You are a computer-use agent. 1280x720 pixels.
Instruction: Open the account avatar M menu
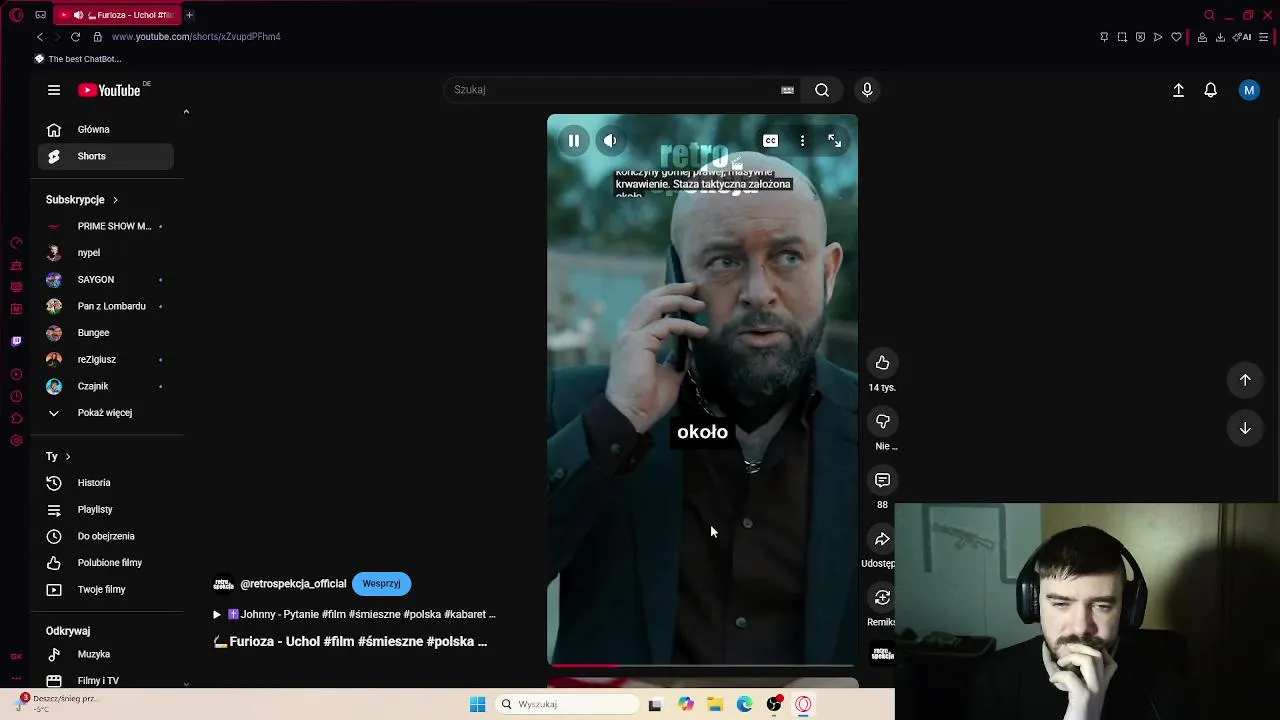pyautogui.click(x=1249, y=90)
